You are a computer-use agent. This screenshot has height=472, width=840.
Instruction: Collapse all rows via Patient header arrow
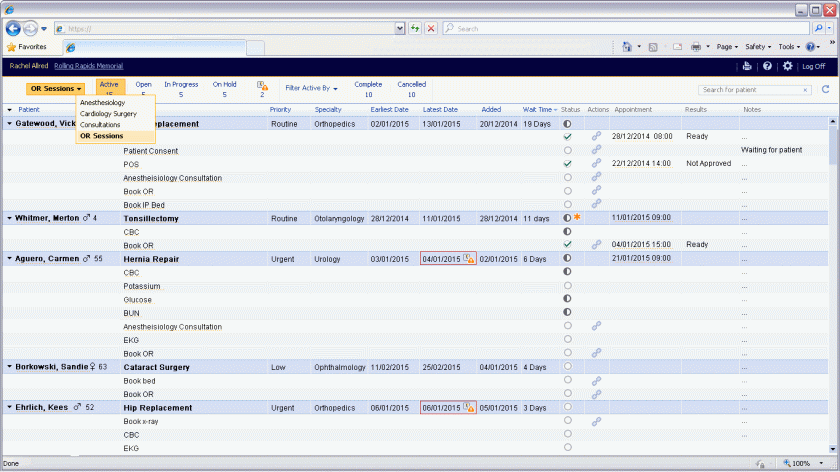10,110
